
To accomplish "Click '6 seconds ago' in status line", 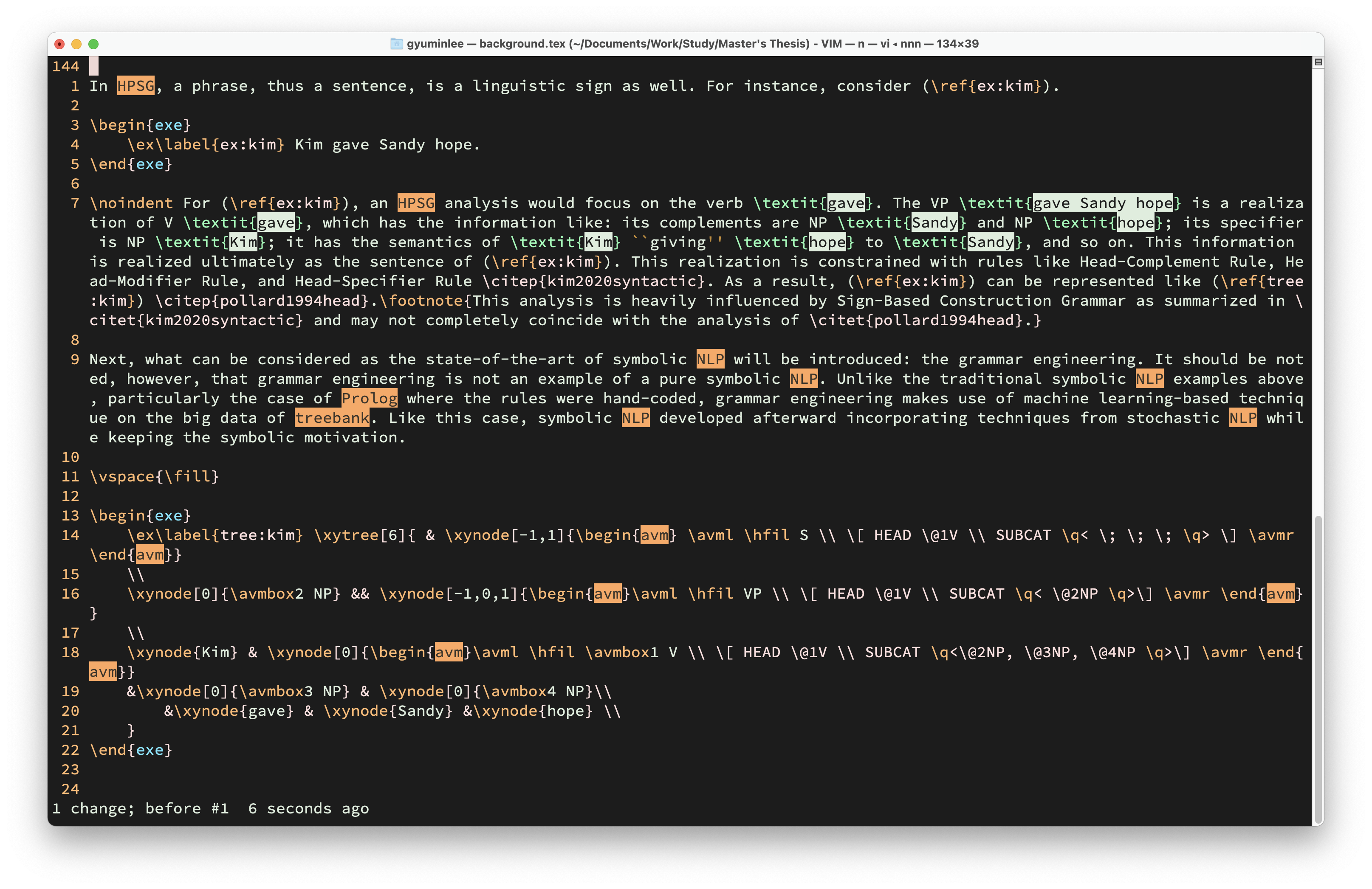I will pyautogui.click(x=308, y=809).
